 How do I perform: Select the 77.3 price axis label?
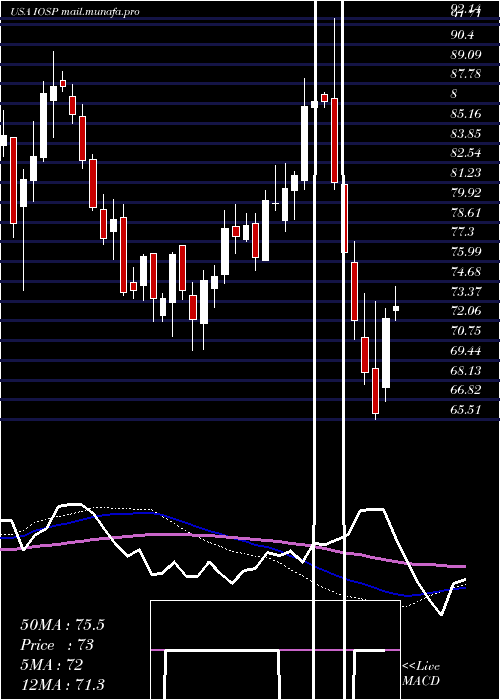click(462, 232)
